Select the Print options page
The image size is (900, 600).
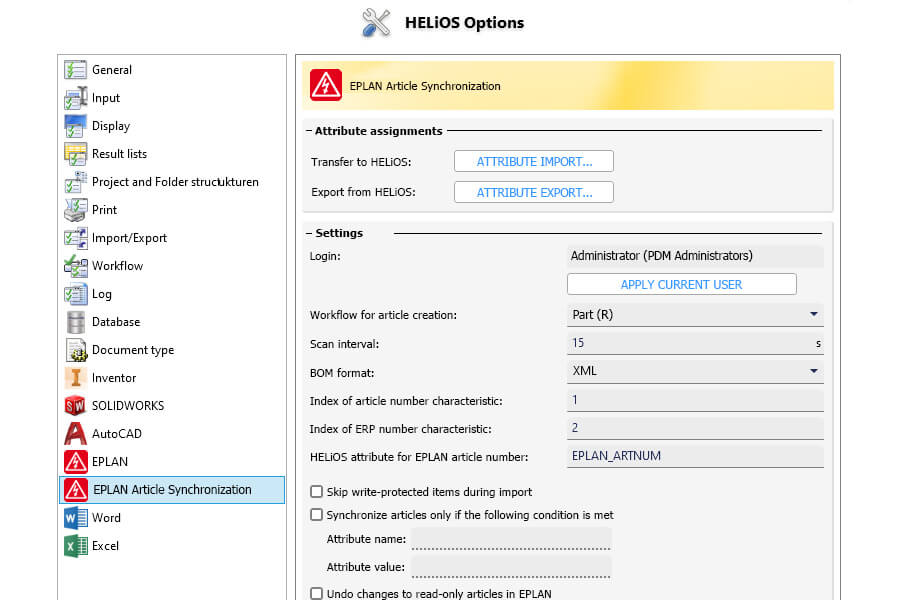click(104, 210)
